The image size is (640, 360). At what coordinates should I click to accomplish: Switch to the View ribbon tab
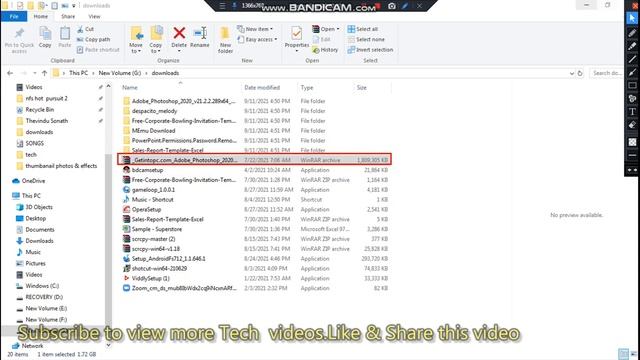tap(94, 16)
